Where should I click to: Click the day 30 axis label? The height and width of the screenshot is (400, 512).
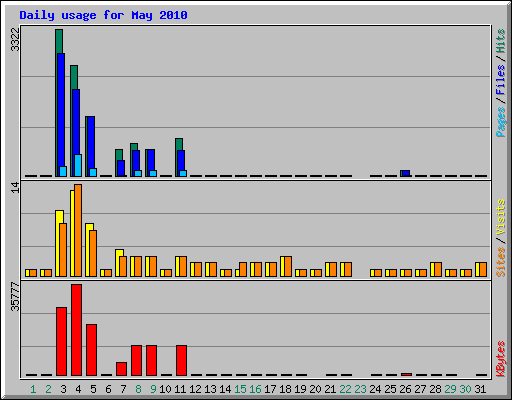(x=465, y=389)
